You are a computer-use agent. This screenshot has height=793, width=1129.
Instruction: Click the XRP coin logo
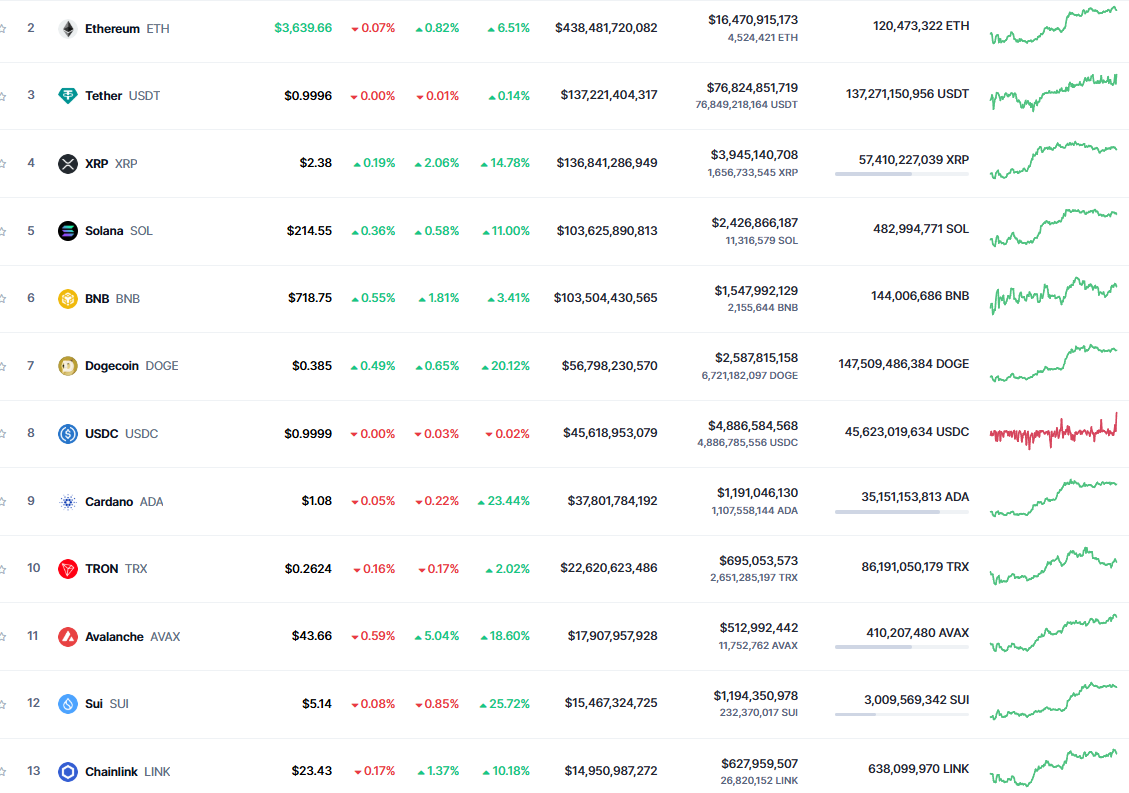[x=68, y=163]
